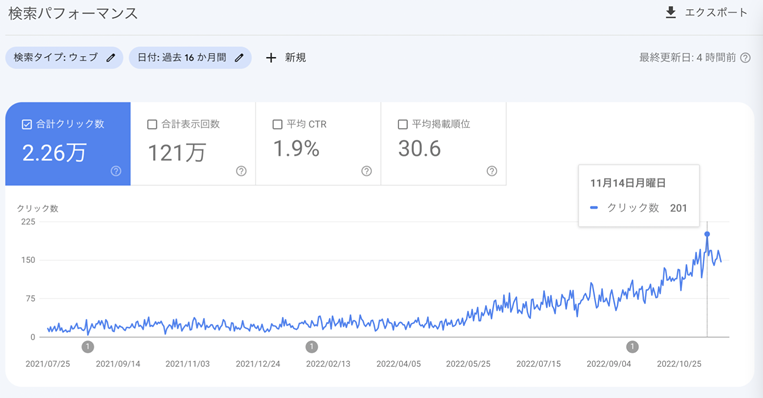Add a new filter with 新規
This screenshot has width=763, height=398.
(286, 58)
